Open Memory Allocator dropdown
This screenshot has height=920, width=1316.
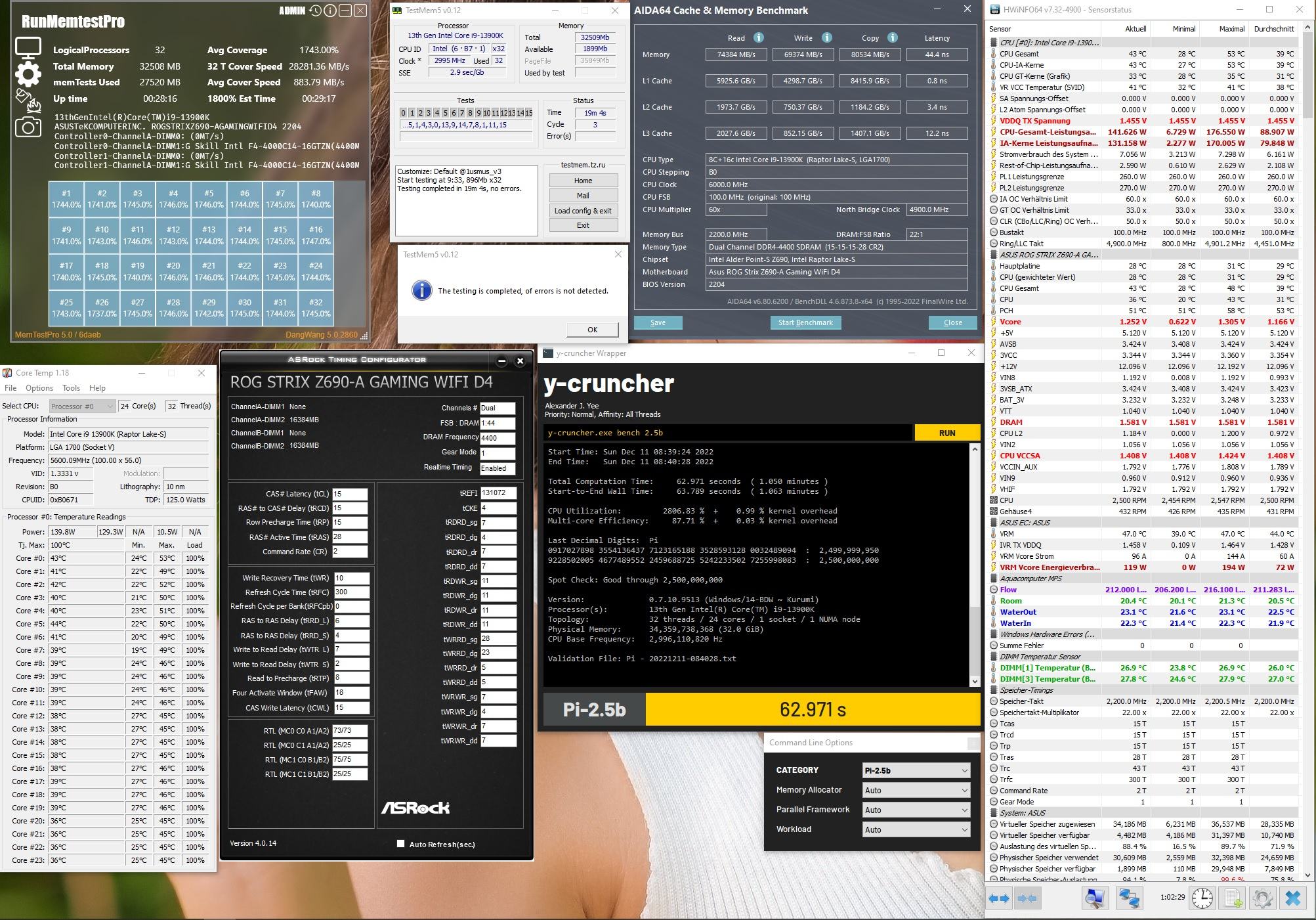tap(916, 790)
